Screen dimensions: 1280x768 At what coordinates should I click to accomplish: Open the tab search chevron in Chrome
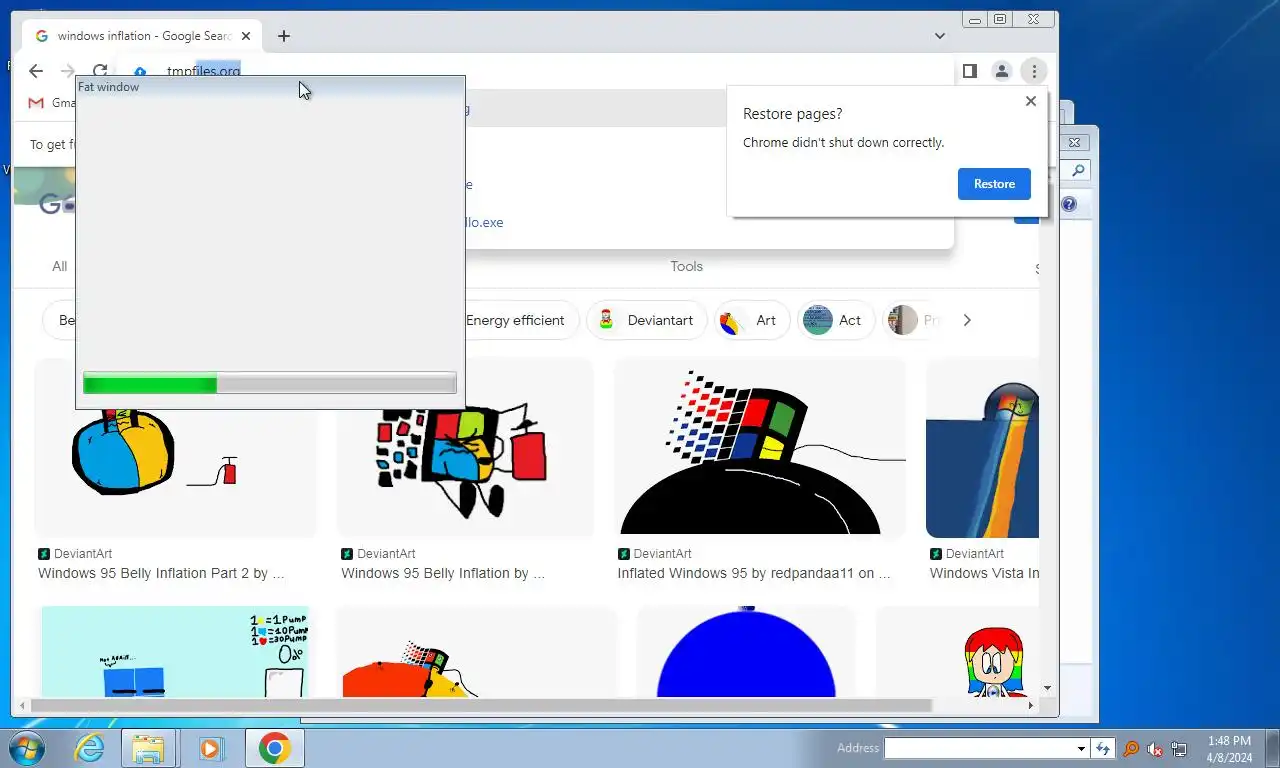point(940,36)
